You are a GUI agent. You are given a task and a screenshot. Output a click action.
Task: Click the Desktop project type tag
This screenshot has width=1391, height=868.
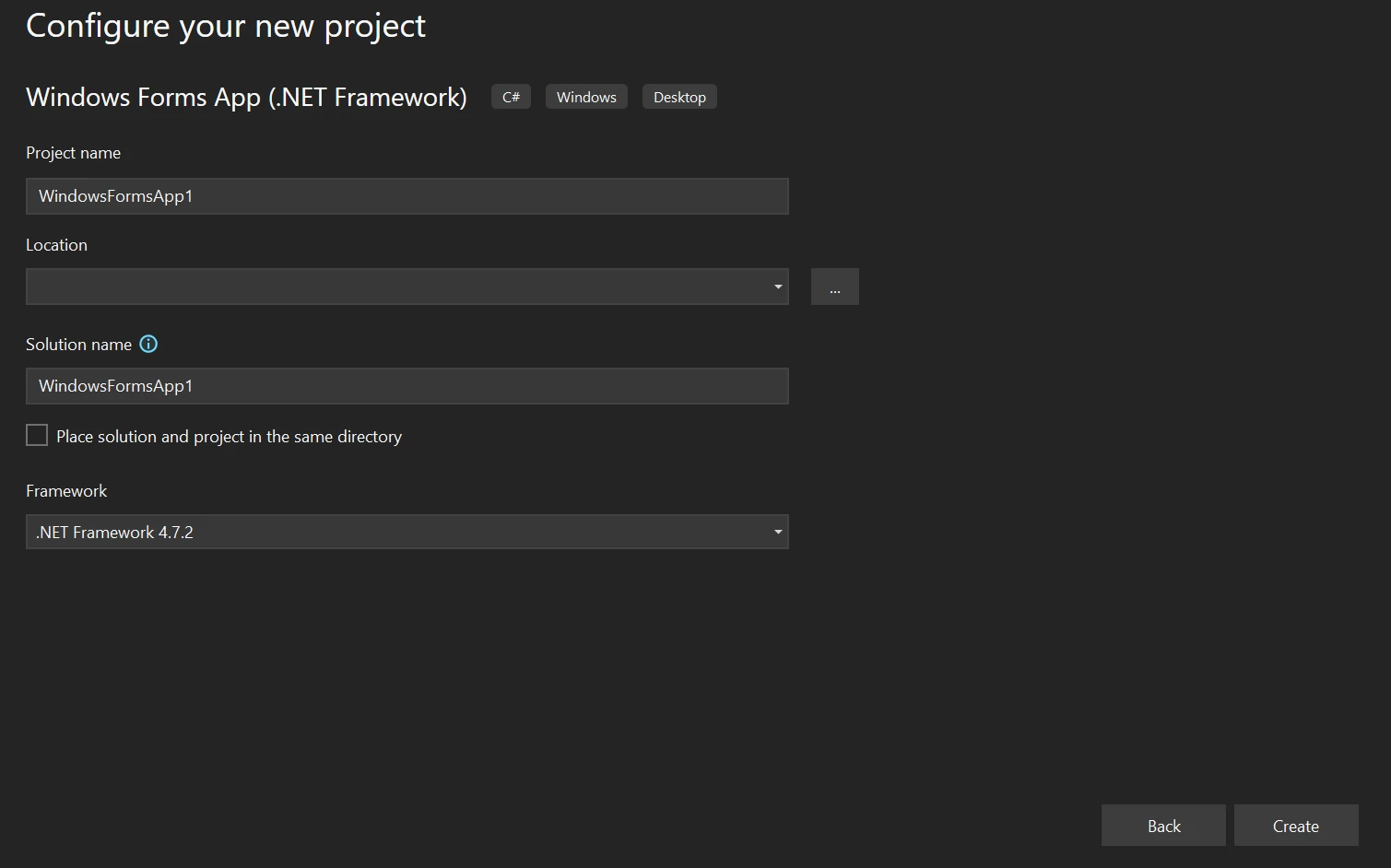(679, 97)
